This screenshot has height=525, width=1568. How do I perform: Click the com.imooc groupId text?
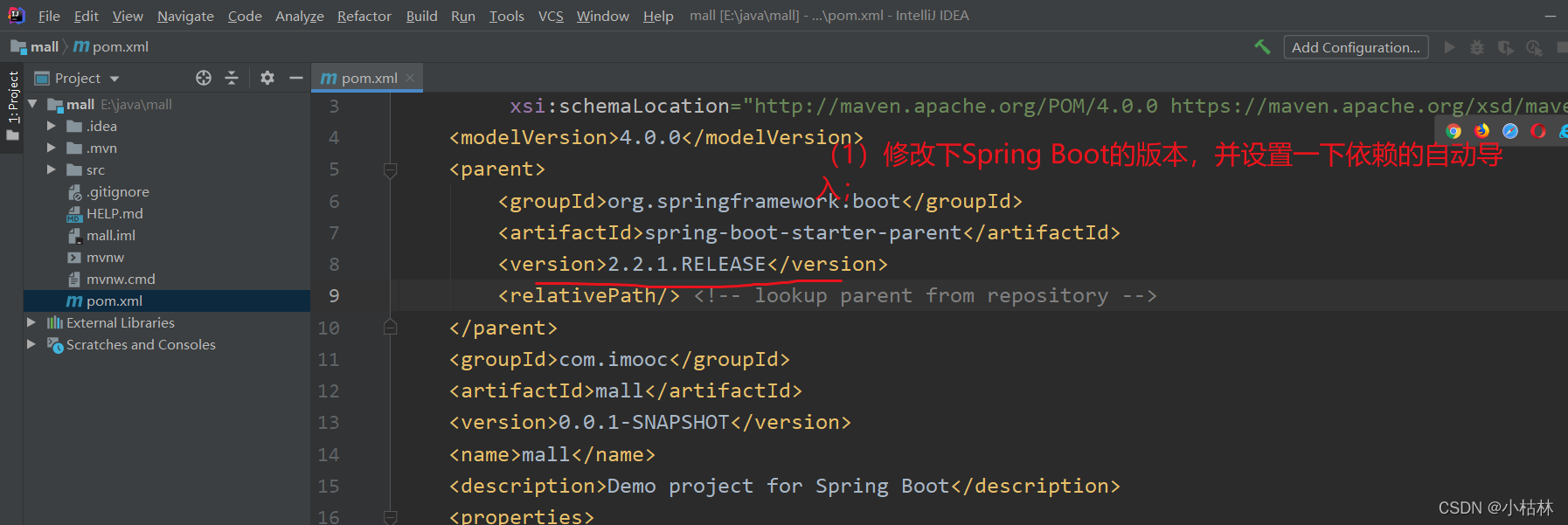click(x=613, y=359)
